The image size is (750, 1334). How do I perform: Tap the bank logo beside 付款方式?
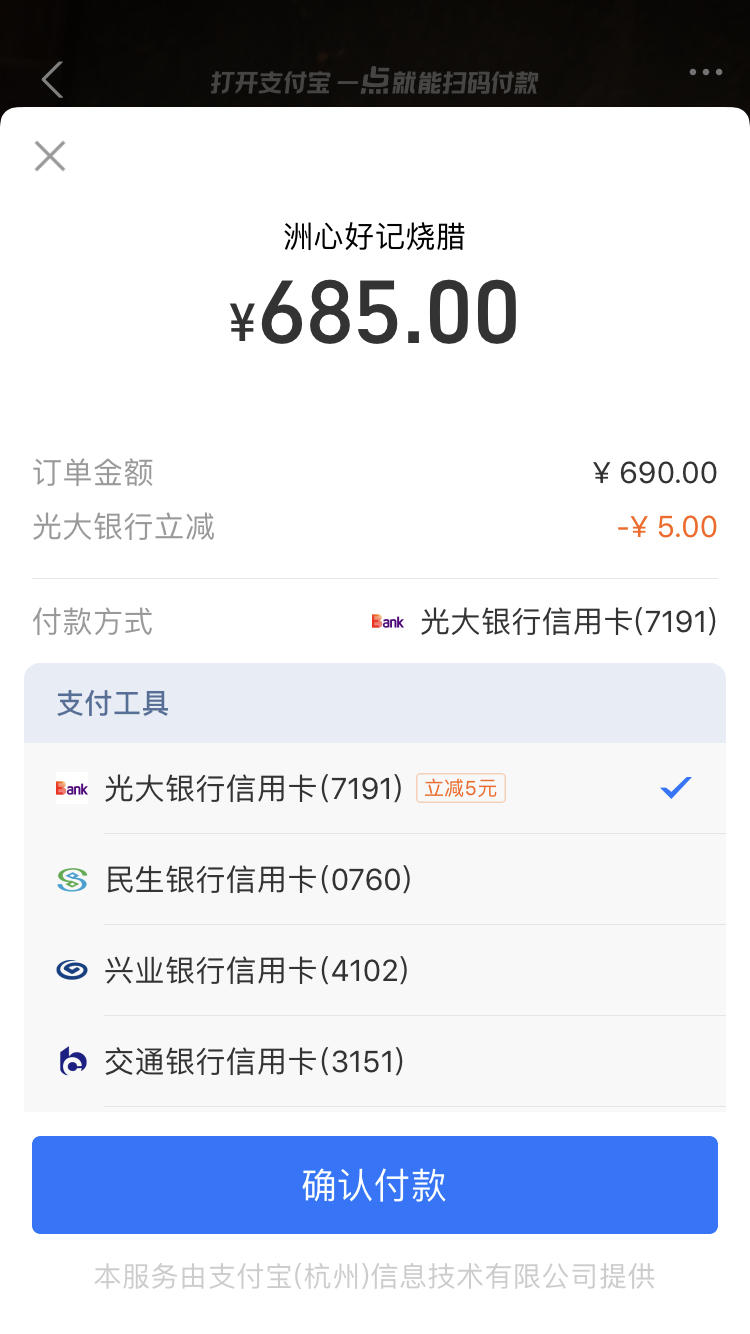click(388, 622)
